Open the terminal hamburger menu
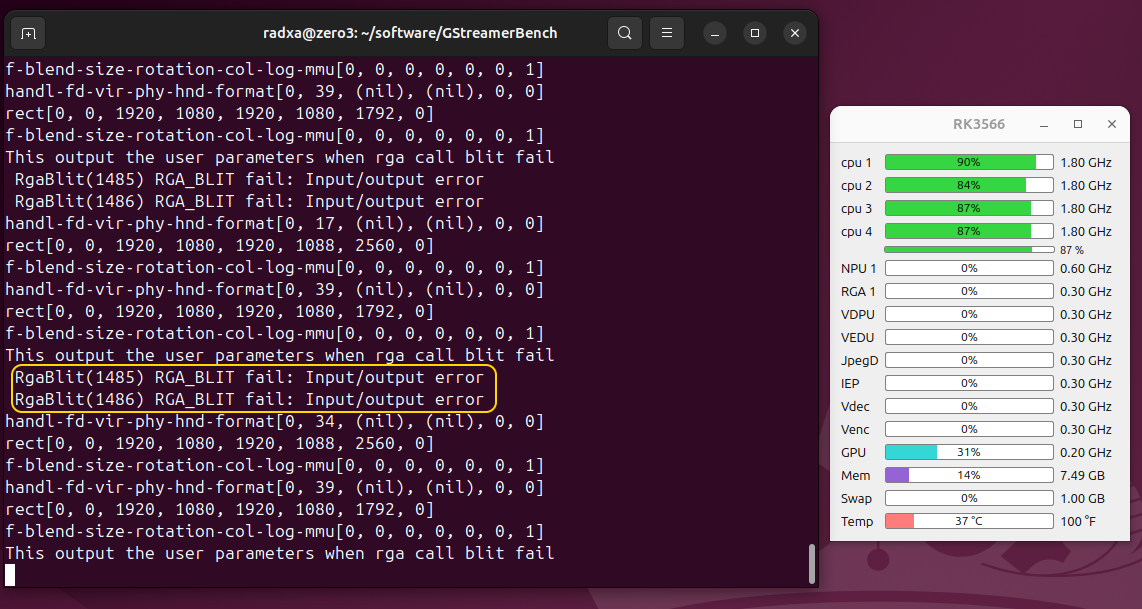This screenshot has width=1142, height=609. click(666, 34)
